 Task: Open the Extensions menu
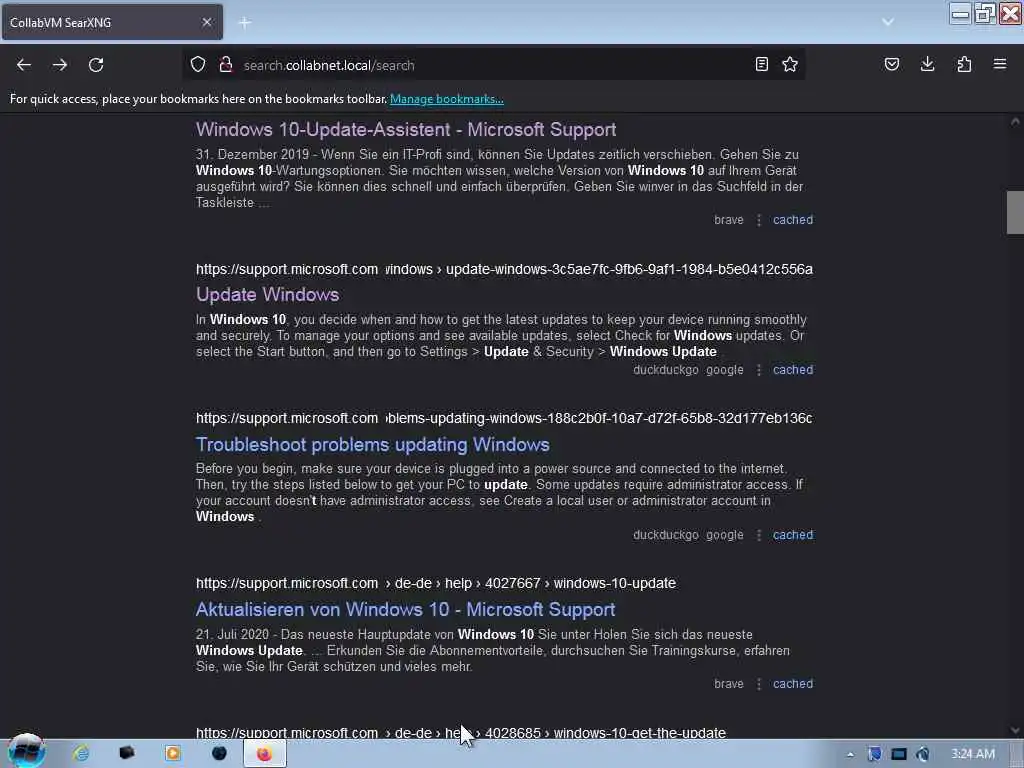coord(964,64)
